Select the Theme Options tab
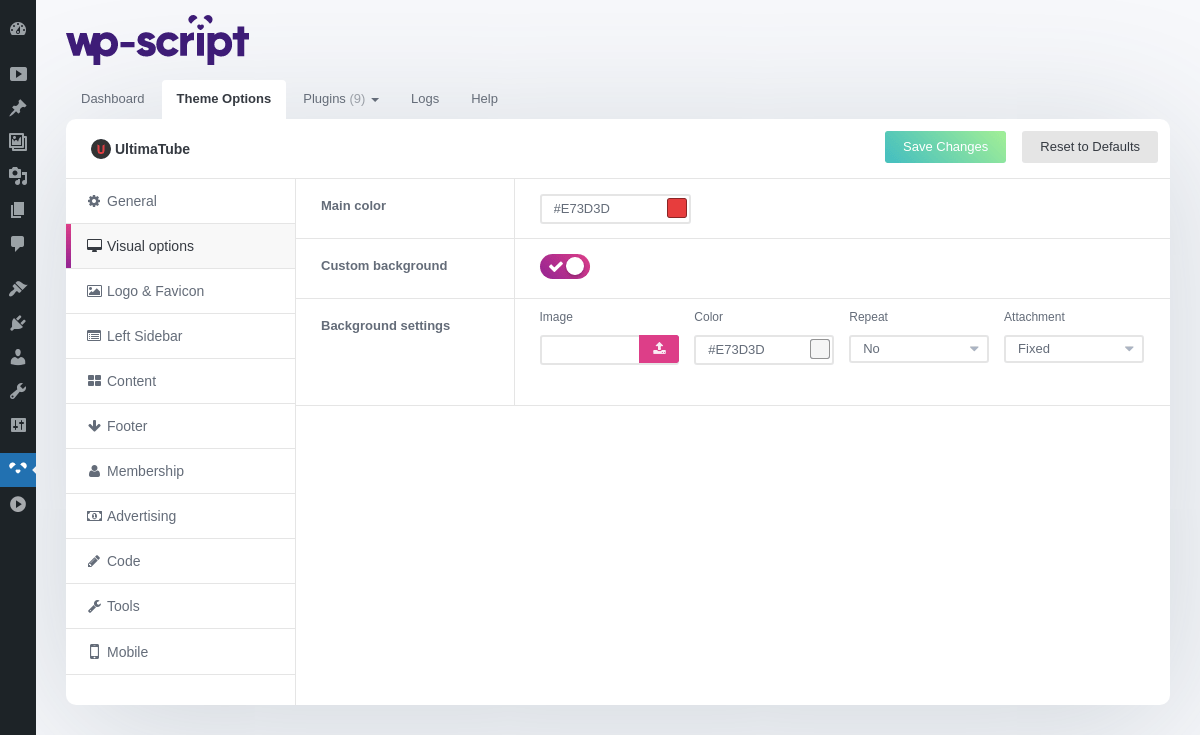Viewport: 1200px width, 735px height. [x=224, y=99]
